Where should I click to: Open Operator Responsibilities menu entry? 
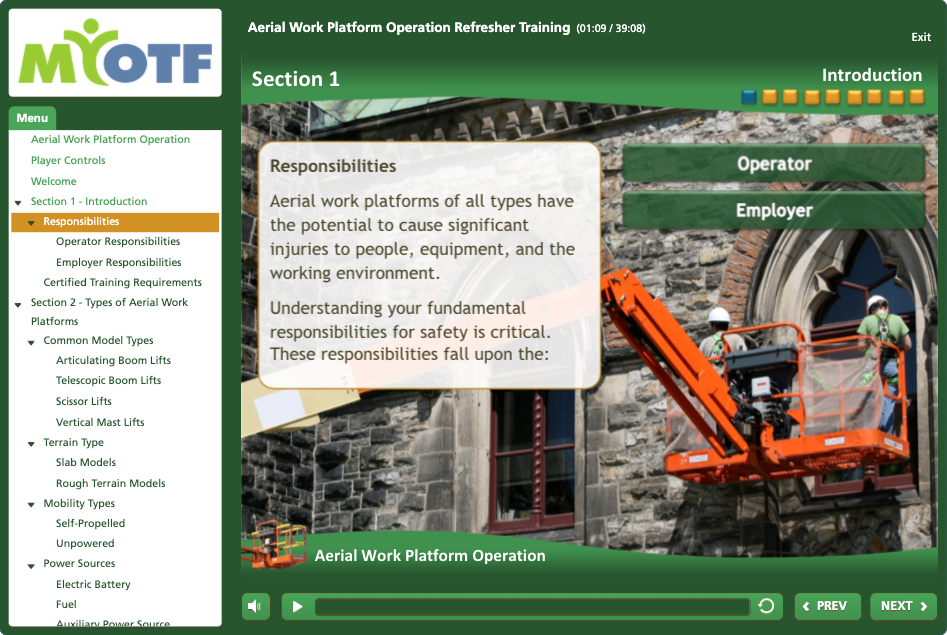pos(118,241)
